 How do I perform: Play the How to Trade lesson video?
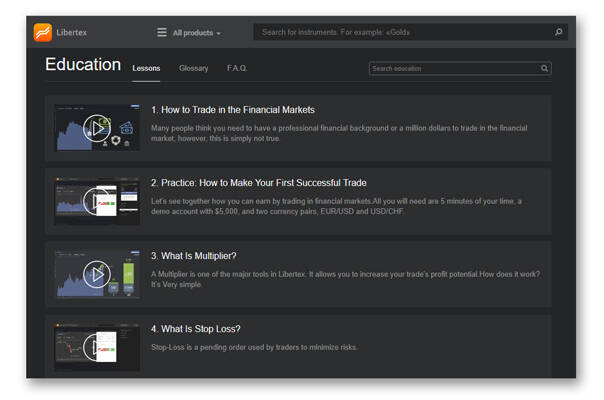tap(97, 128)
